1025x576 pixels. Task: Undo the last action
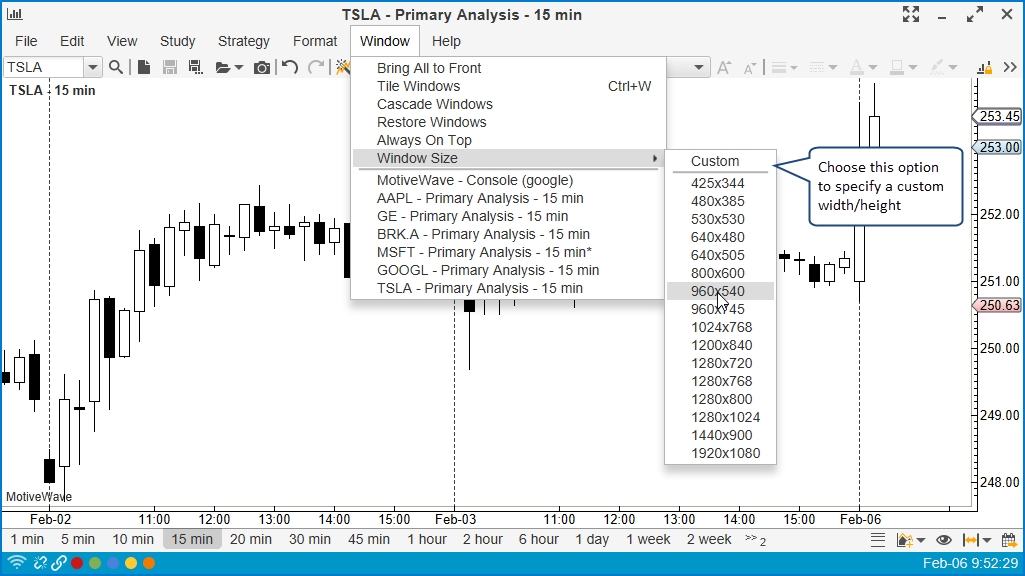pyautogui.click(x=290, y=67)
